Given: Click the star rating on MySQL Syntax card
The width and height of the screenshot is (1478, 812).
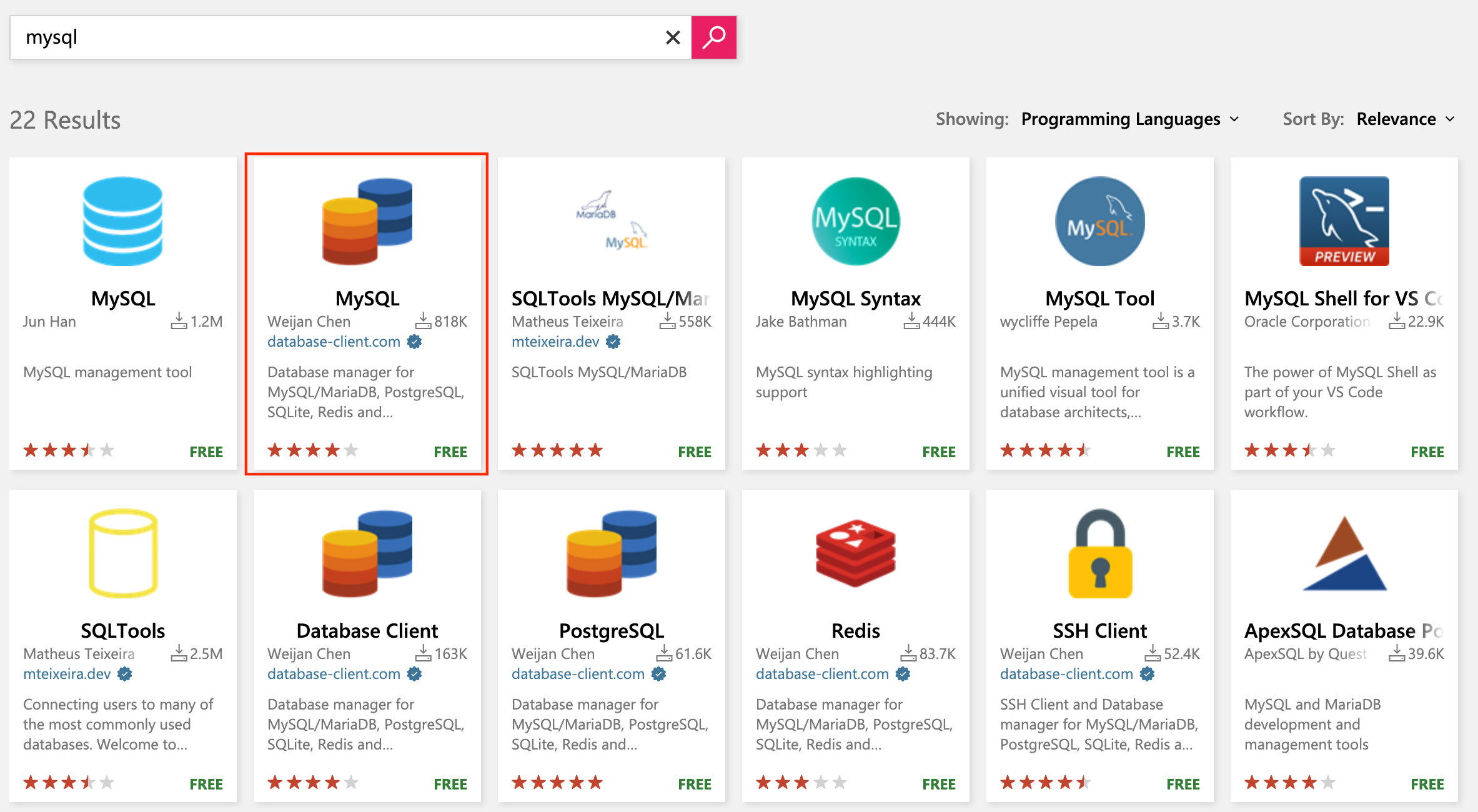Looking at the screenshot, I should (801, 450).
